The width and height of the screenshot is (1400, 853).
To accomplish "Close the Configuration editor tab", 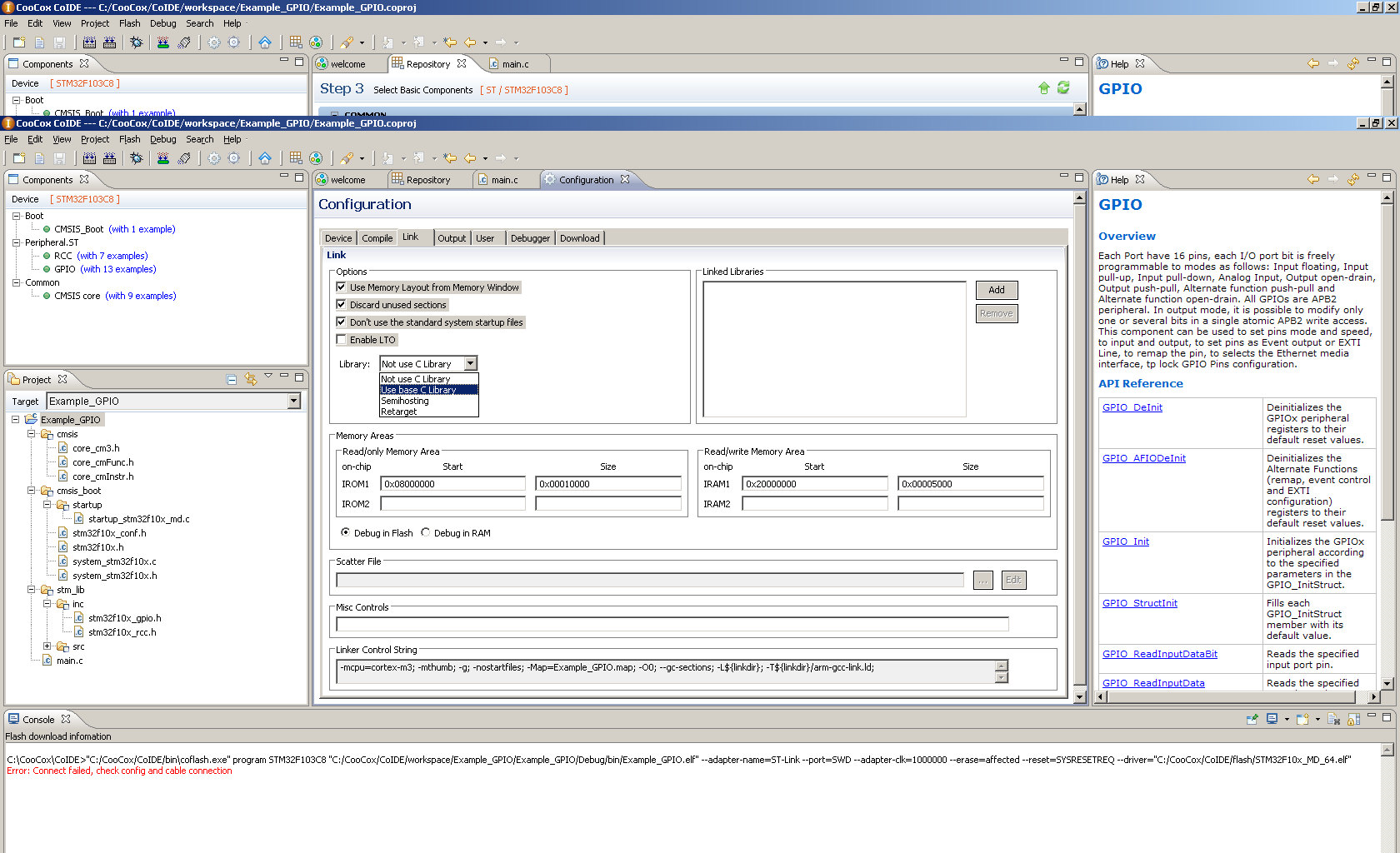I will (x=625, y=179).
